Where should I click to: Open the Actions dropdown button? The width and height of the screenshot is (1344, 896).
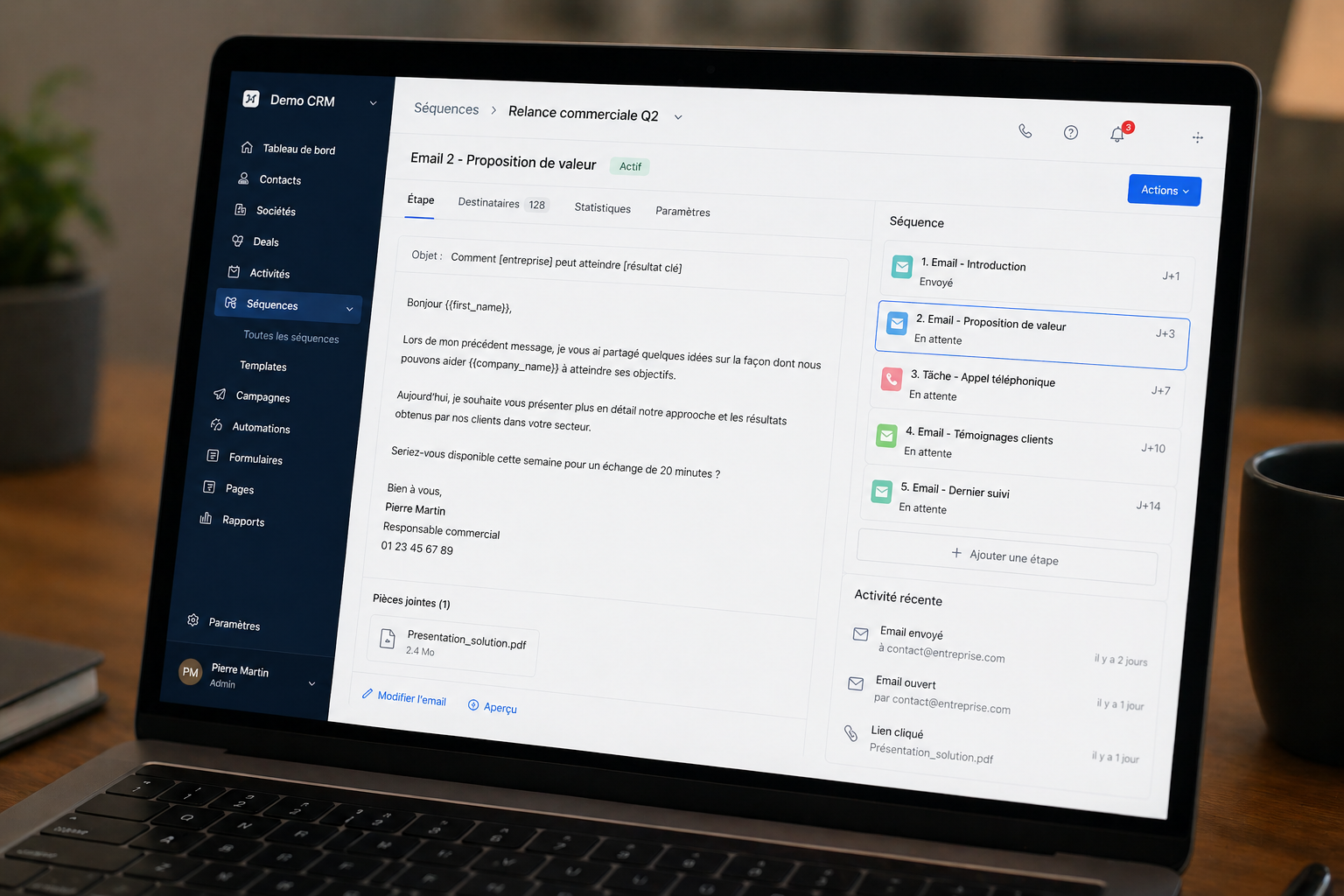(x=1165, y=190)
